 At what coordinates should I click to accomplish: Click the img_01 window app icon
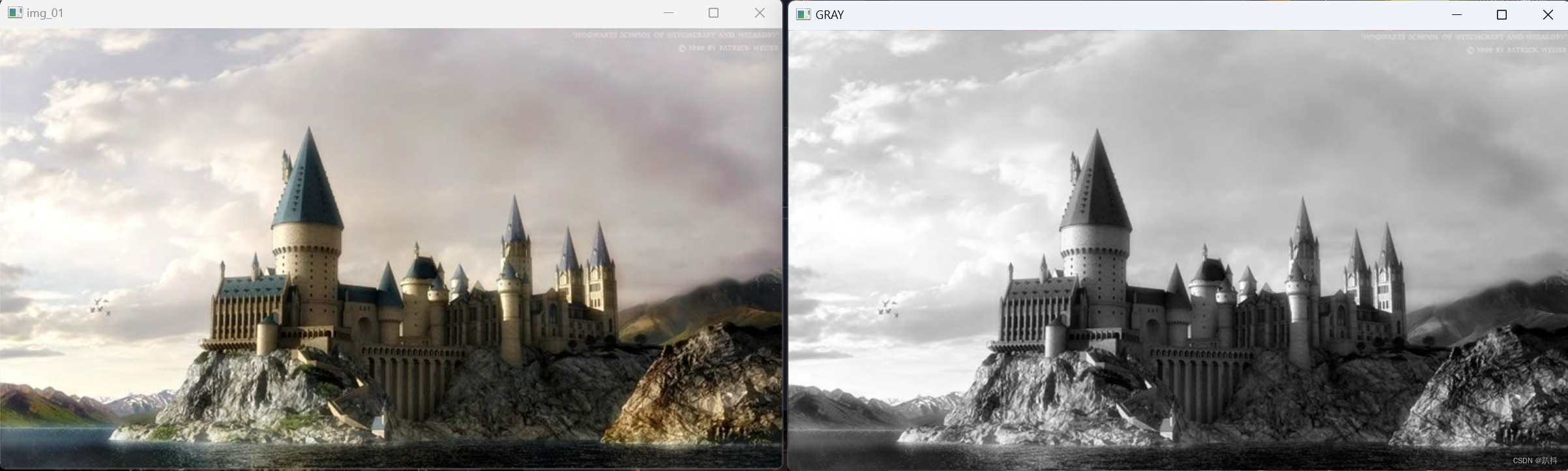tap(15, 12)
